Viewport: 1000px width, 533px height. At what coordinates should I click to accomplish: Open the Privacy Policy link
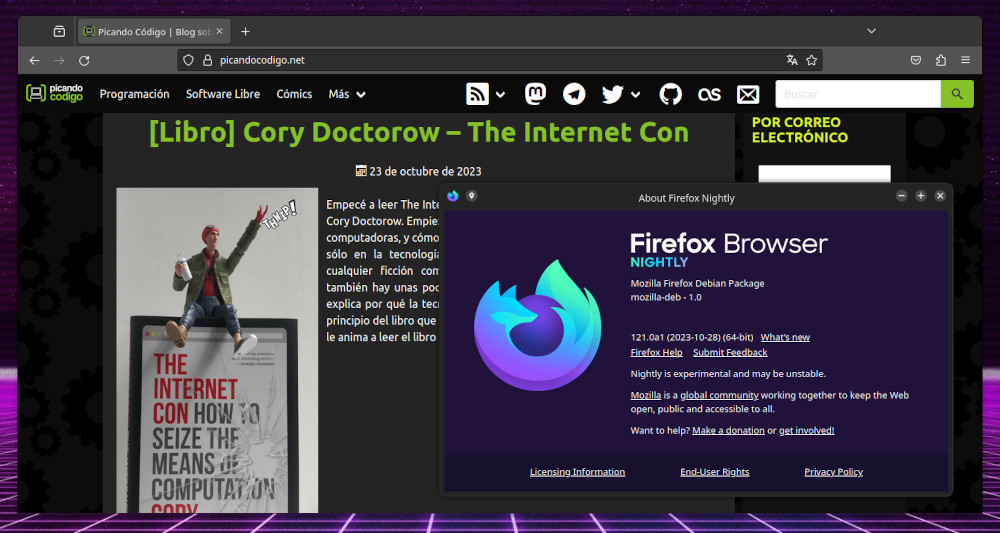834,472
